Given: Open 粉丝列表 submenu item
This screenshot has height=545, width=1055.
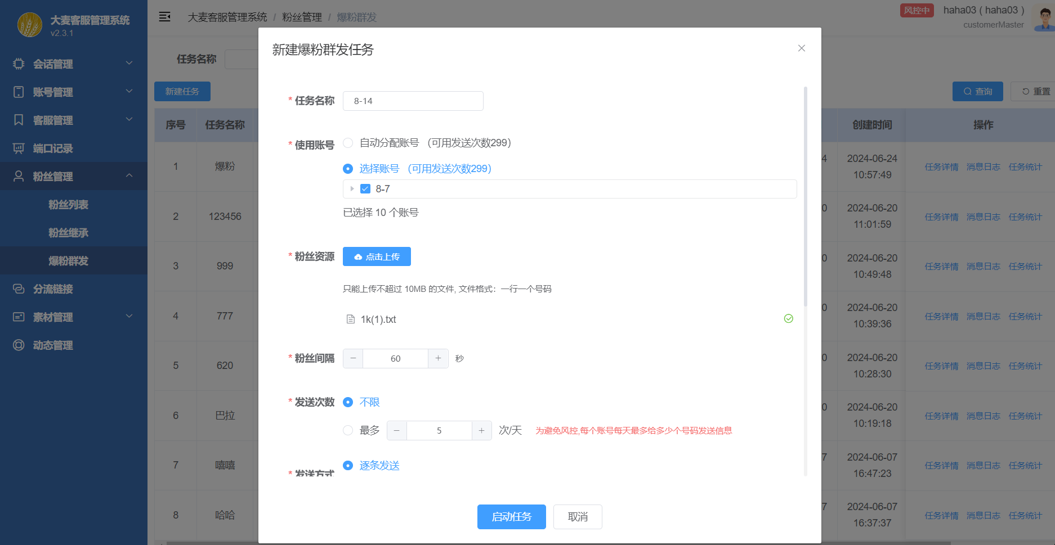Looking at the screenshot, I should (x=68, y=205).
